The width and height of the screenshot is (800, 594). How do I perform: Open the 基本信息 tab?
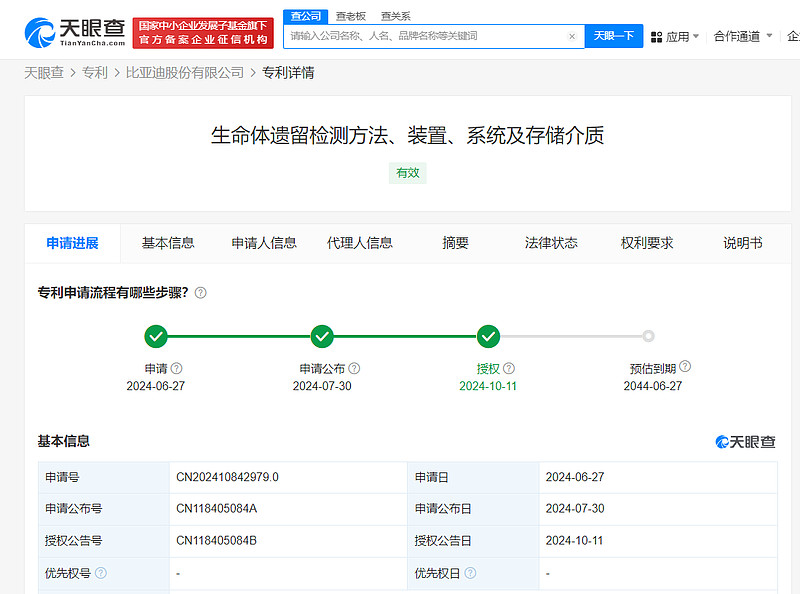(x=168, y=243)
